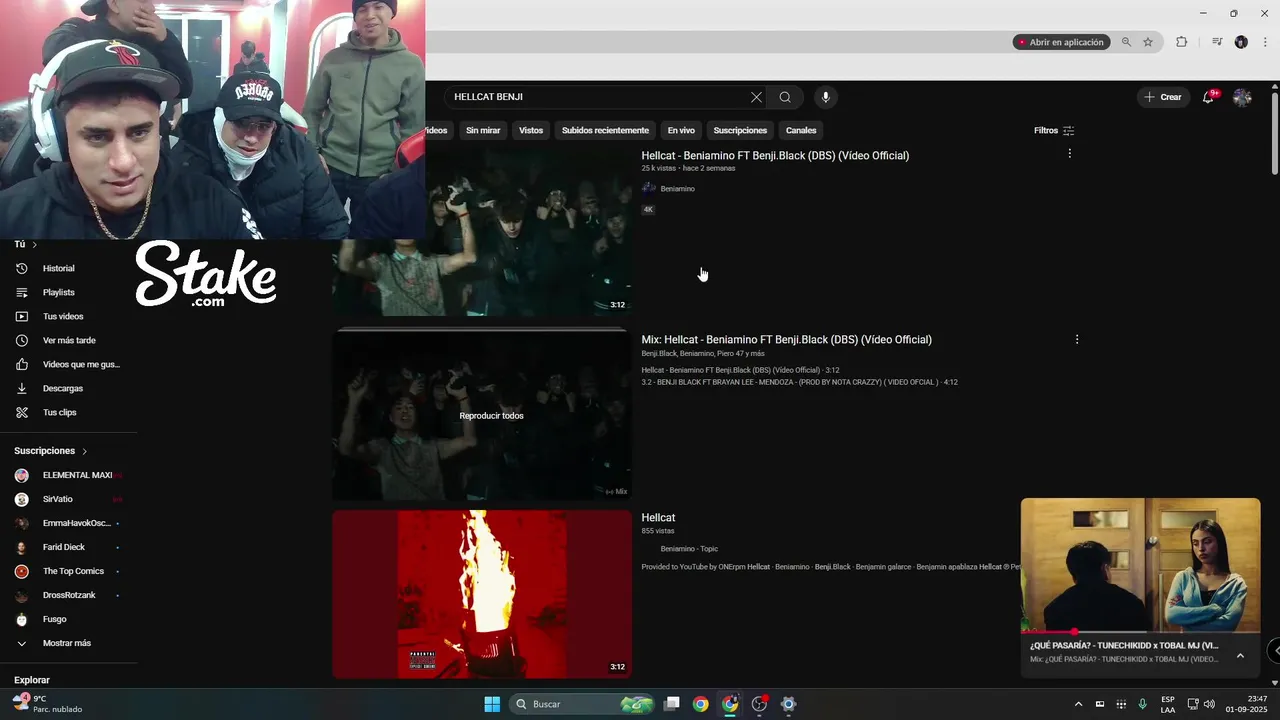Open YouTube notifications bell

click(1208, 97)
